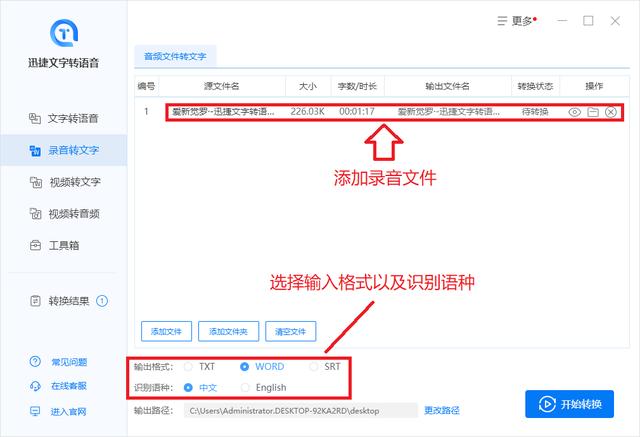The width and height of the screenshot is (640, 437).
Task: Click the 进入官网 monitor icon
Action: click(x=36, y=411)
